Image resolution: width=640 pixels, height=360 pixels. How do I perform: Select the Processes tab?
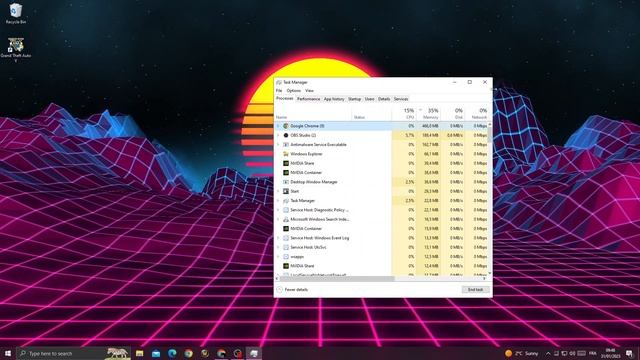284,98
